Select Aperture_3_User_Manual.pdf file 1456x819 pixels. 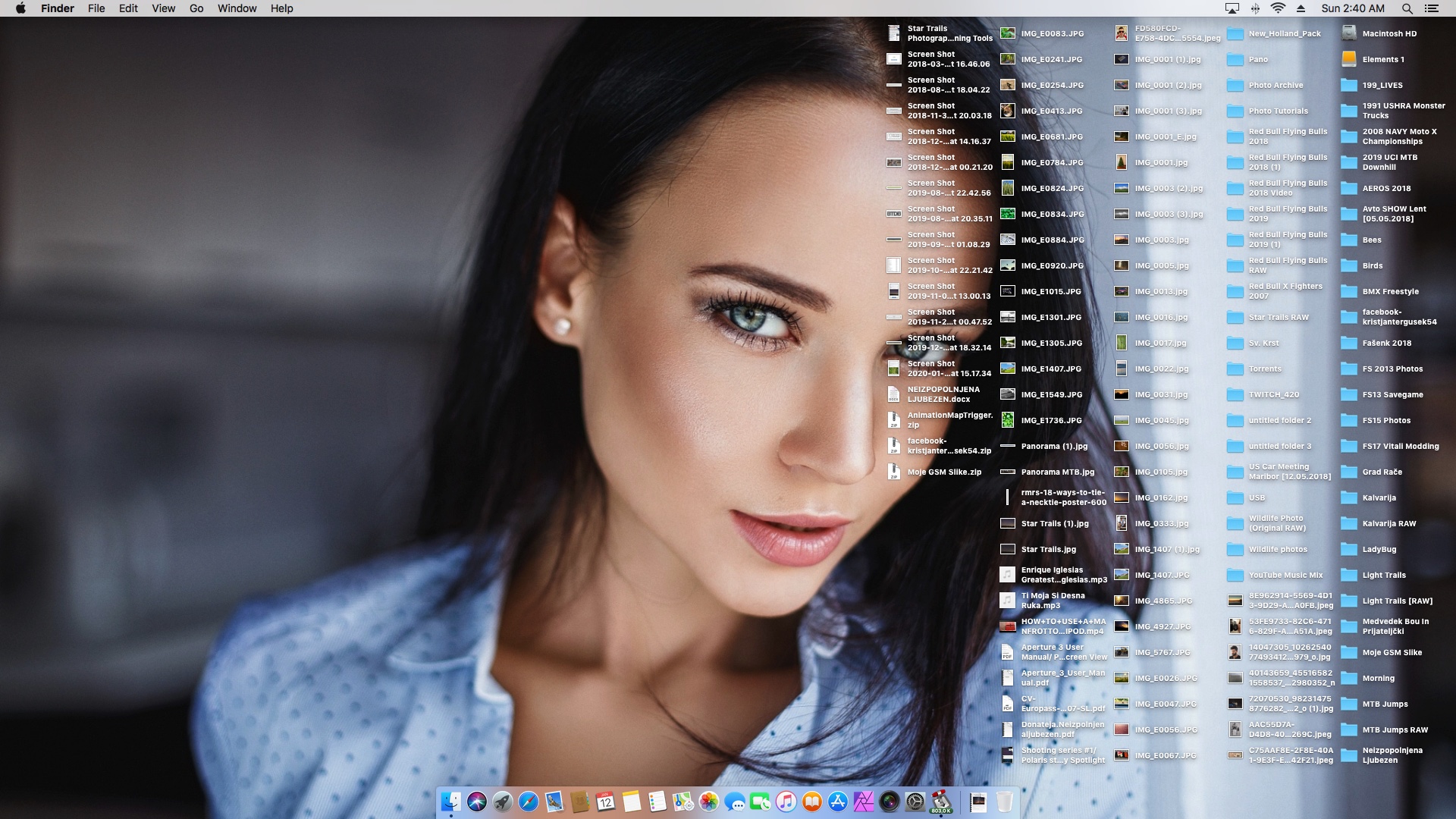pyautogui.click(x=1053, y=678)
